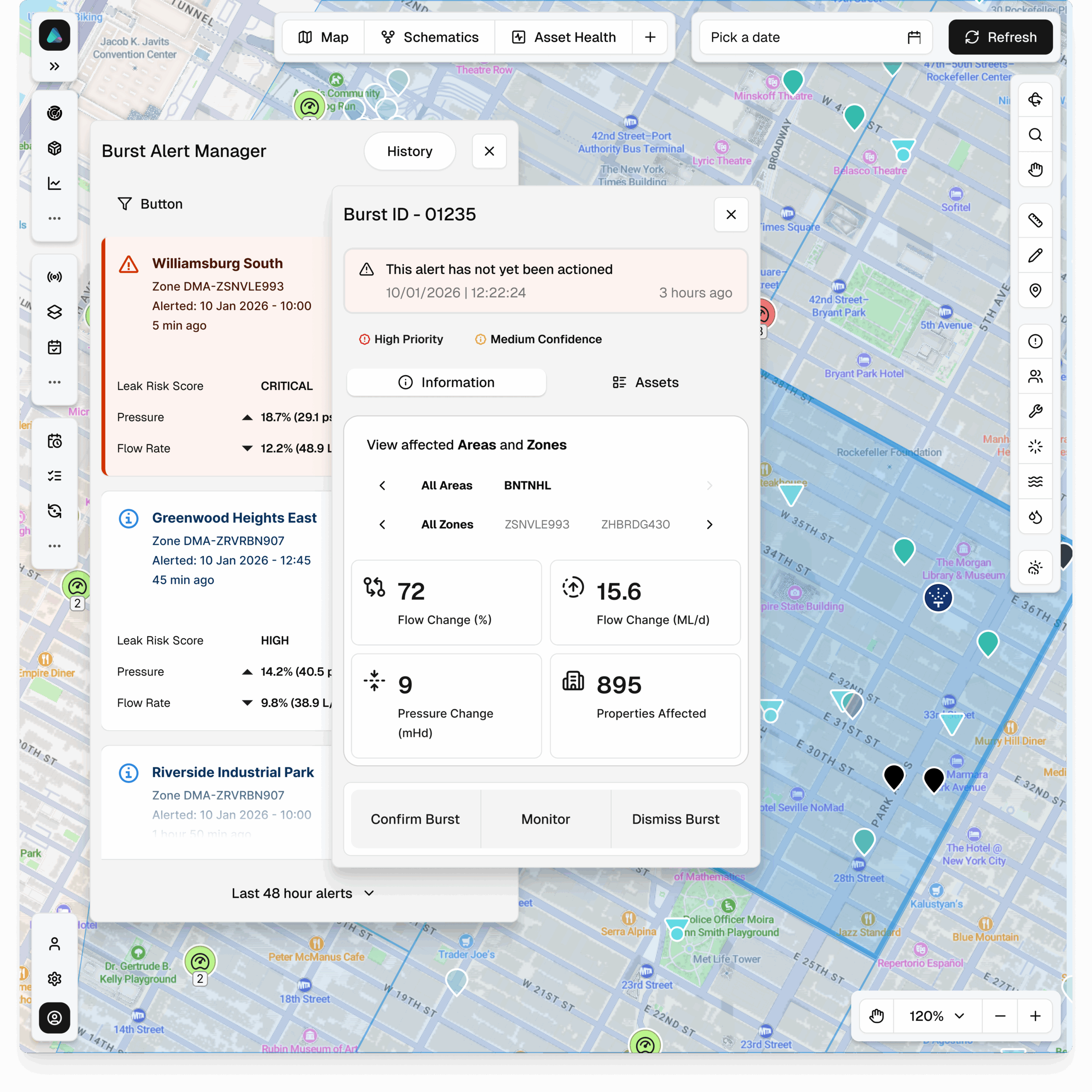Select the ZHBRDG430 zone option
Viewport: 1092px width, 1092px height.
[635, 525]
